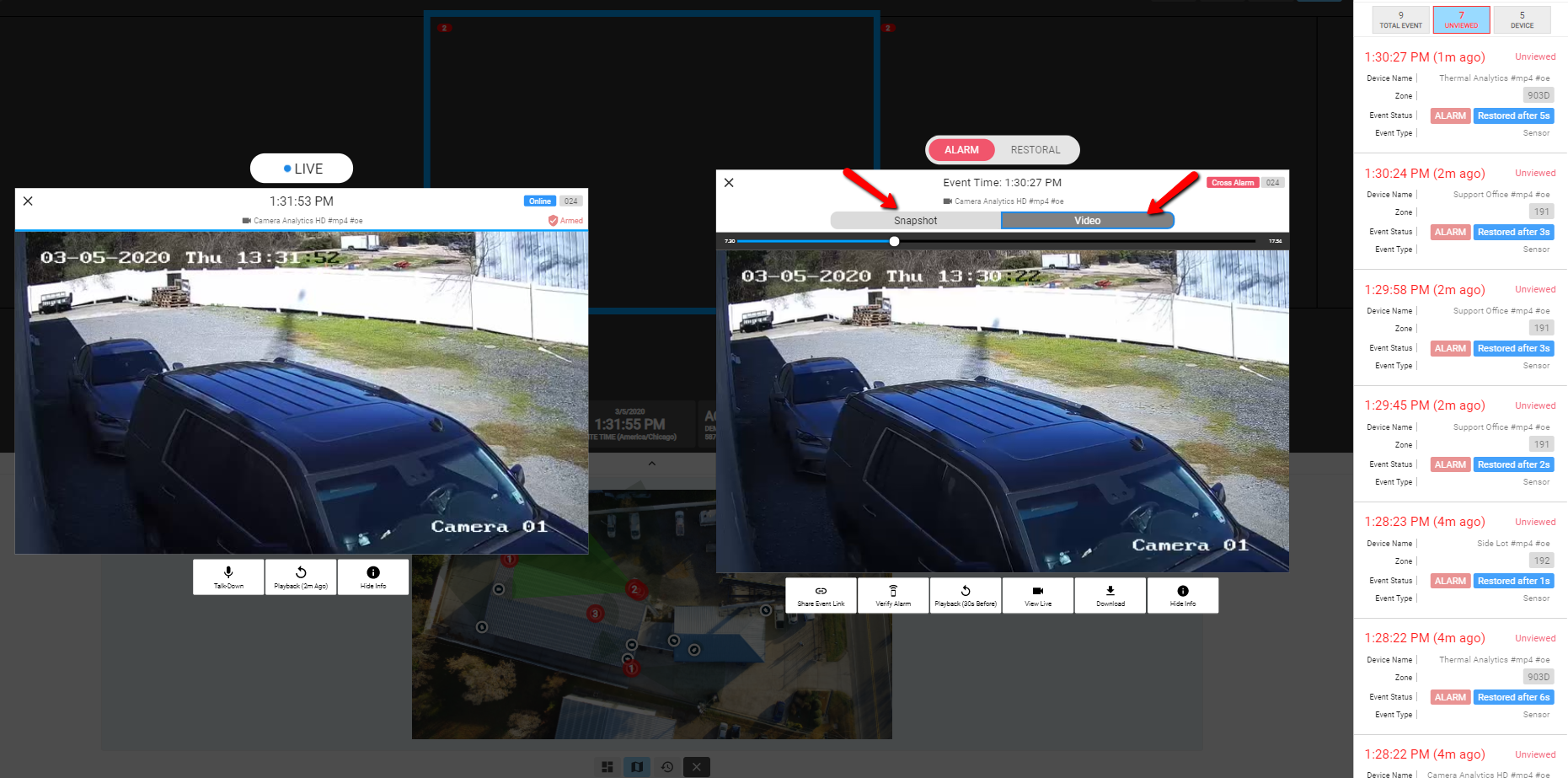Click the 024 badge on live panel

click(571, 201)
